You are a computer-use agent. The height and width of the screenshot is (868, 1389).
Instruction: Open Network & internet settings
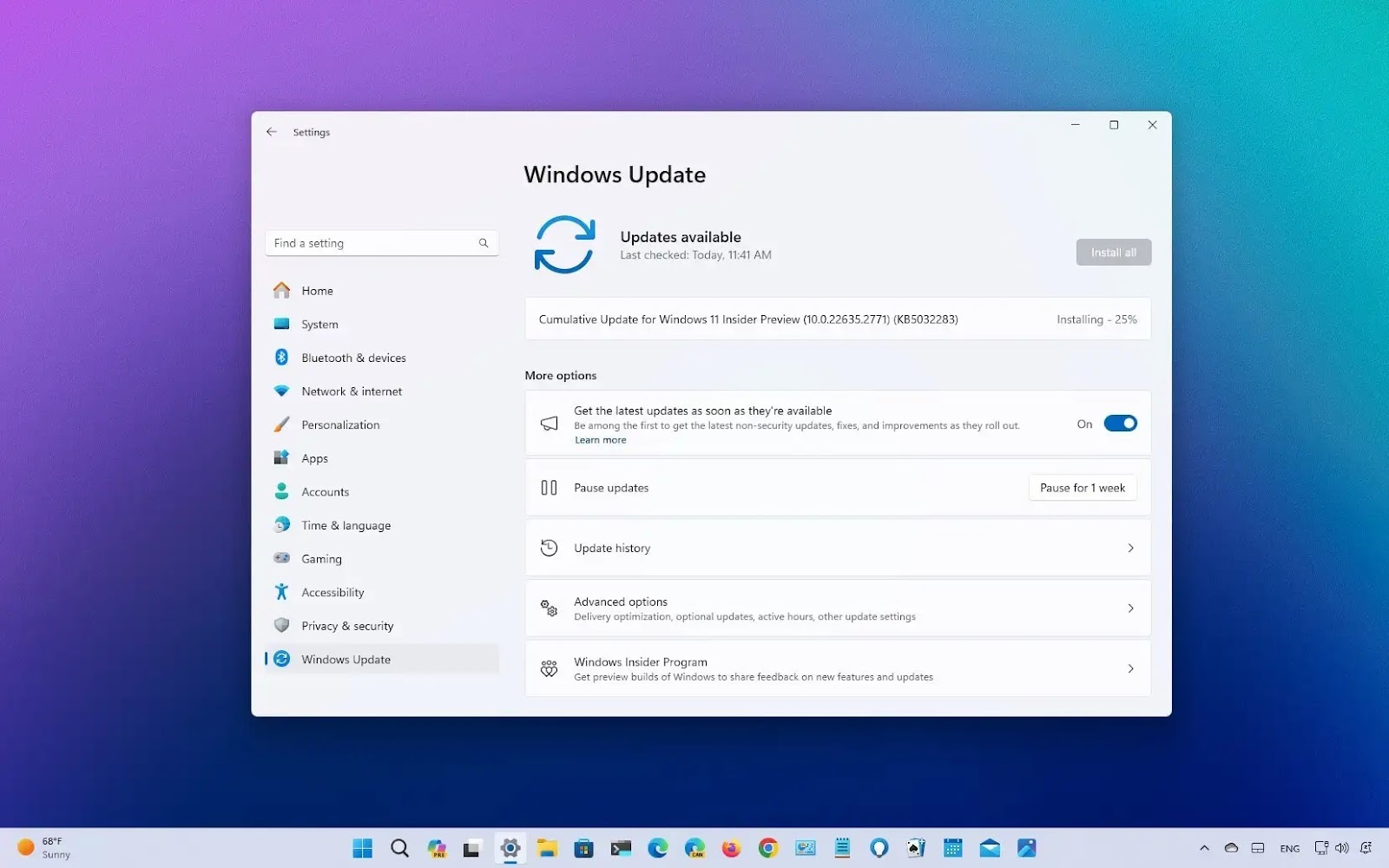[382, 391]
